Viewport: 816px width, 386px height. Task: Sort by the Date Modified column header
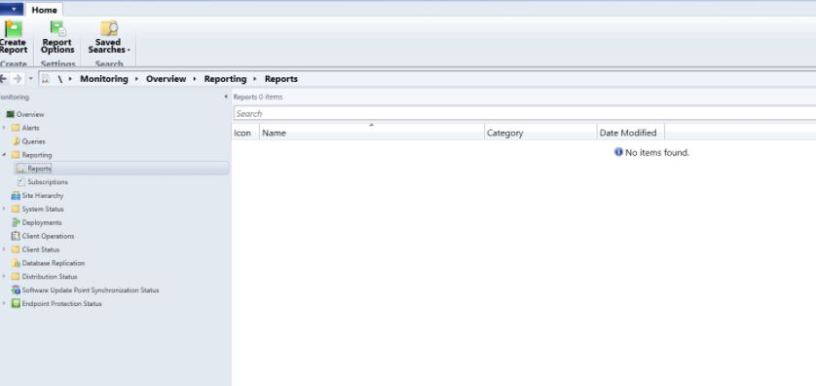click(x=631, y=133)
